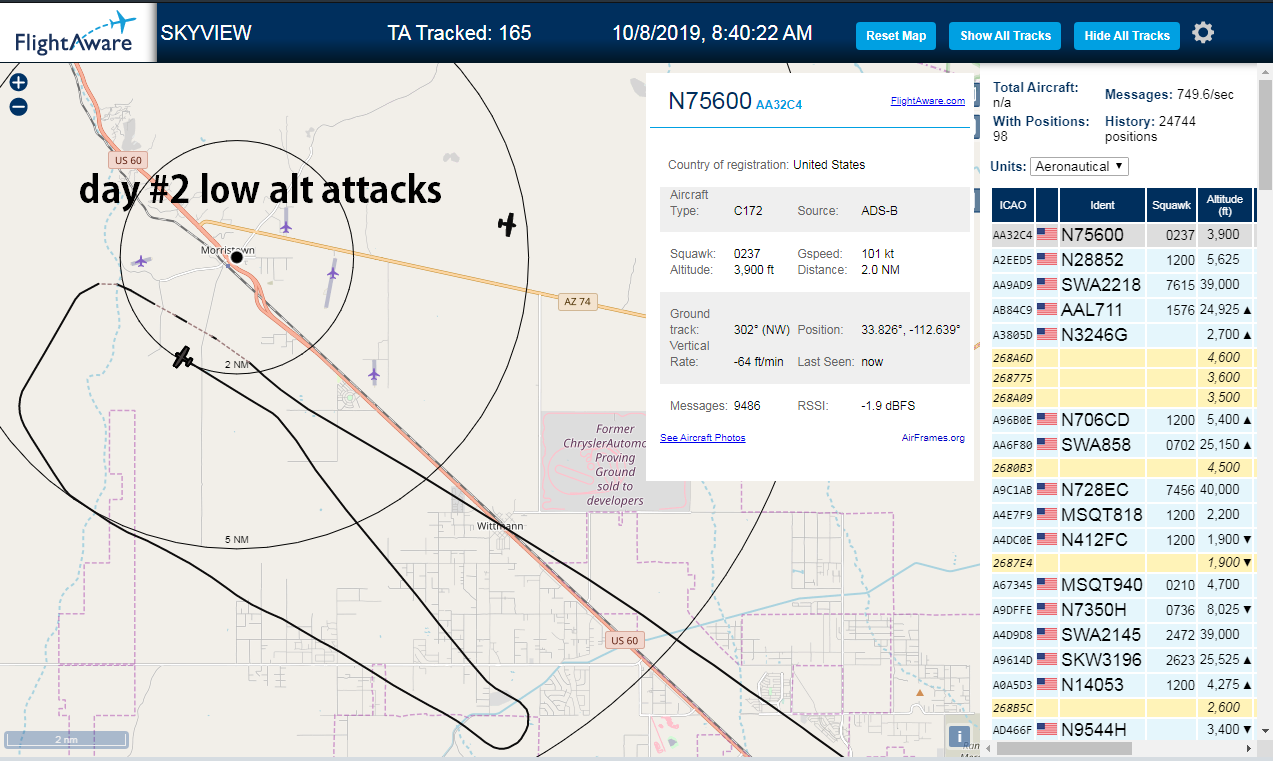Sort the table by Altitude (ft) column
This screenshot has height=761, width=1273.
click(1225, 205)
